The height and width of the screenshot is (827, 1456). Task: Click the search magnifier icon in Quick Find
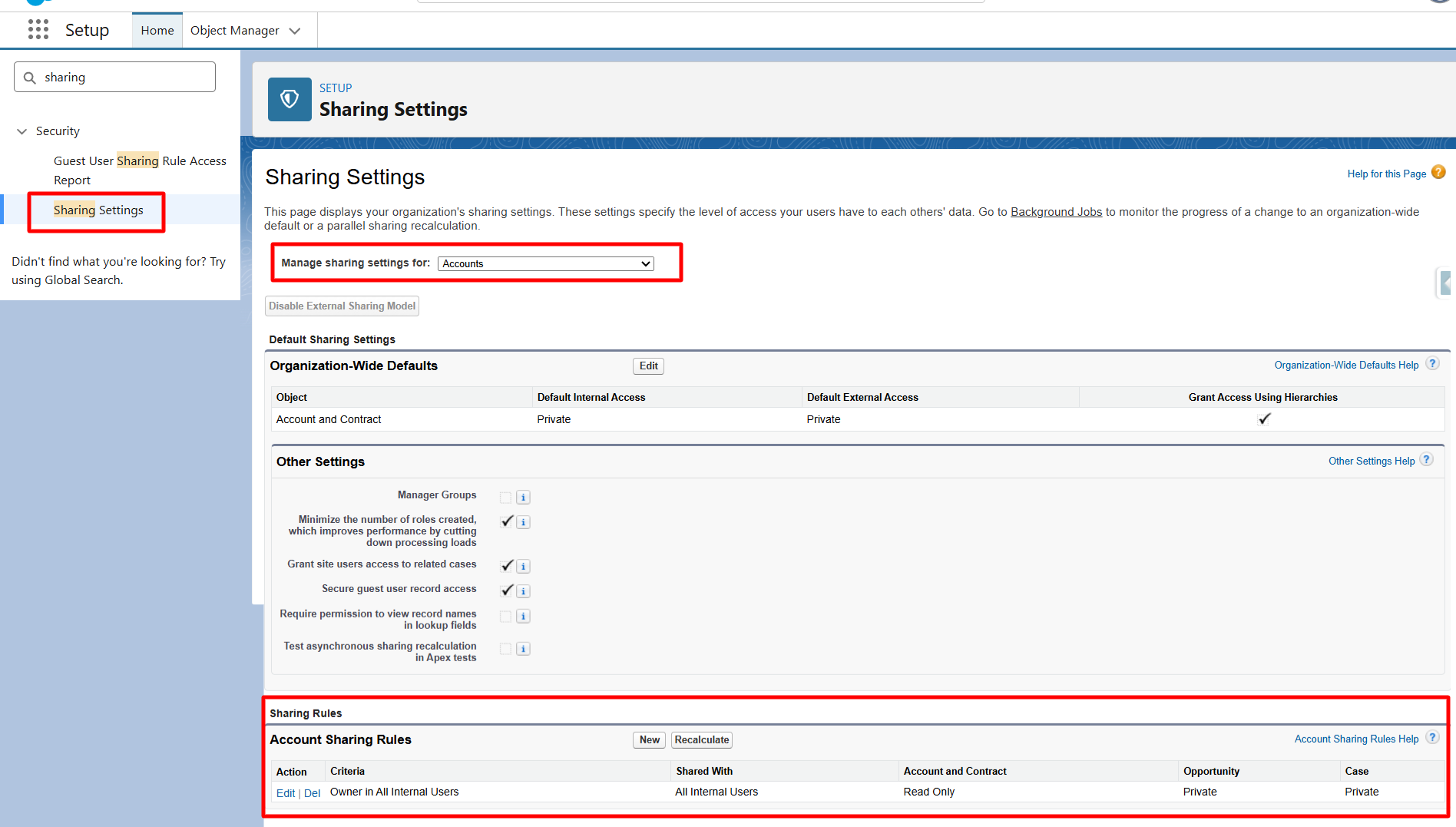click(x=30, y=78)
